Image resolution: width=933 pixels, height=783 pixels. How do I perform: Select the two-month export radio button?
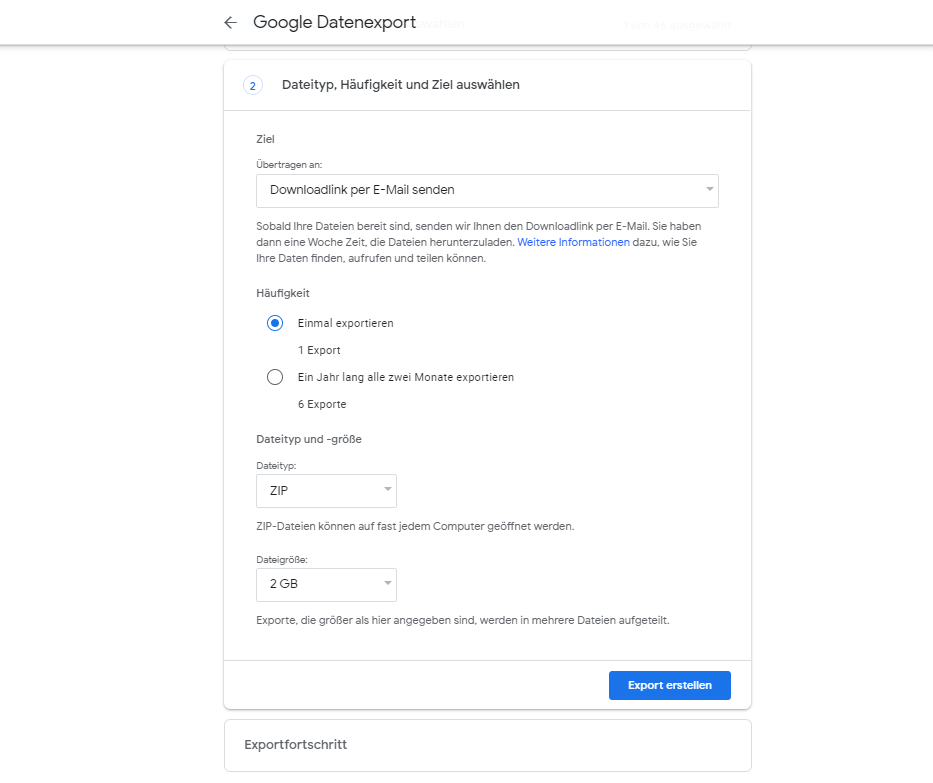click(275, 377)
